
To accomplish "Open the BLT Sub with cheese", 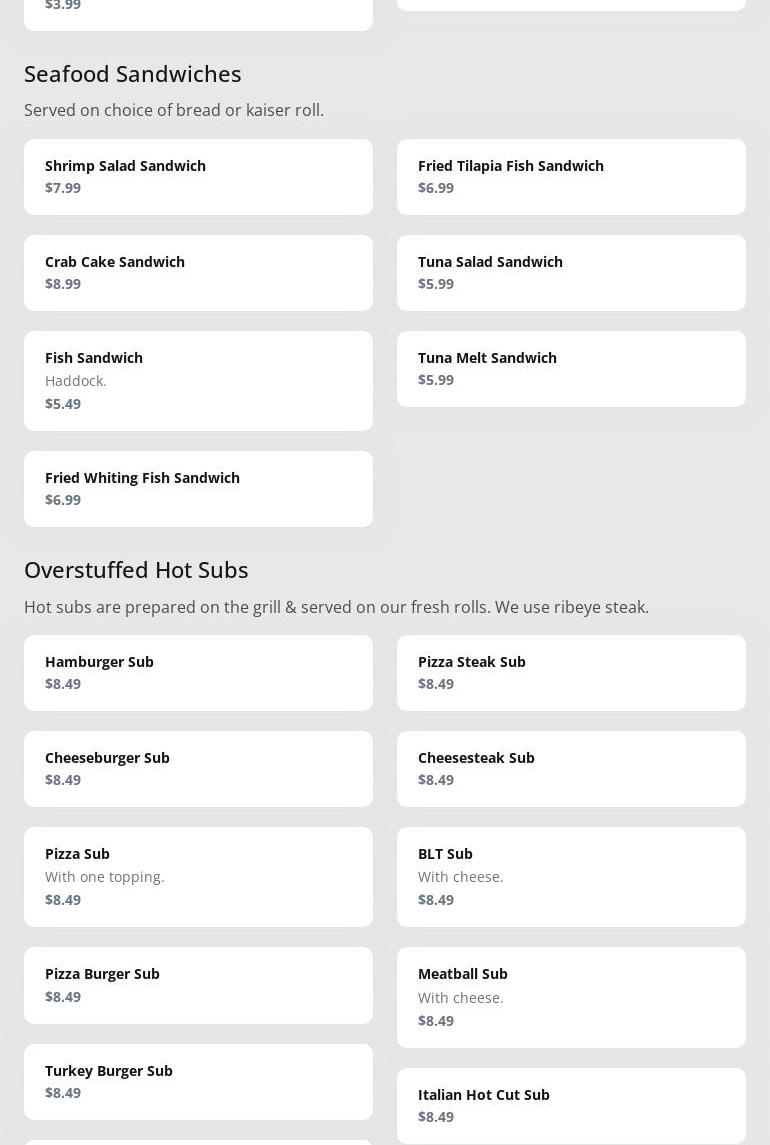I will [571, 876].
